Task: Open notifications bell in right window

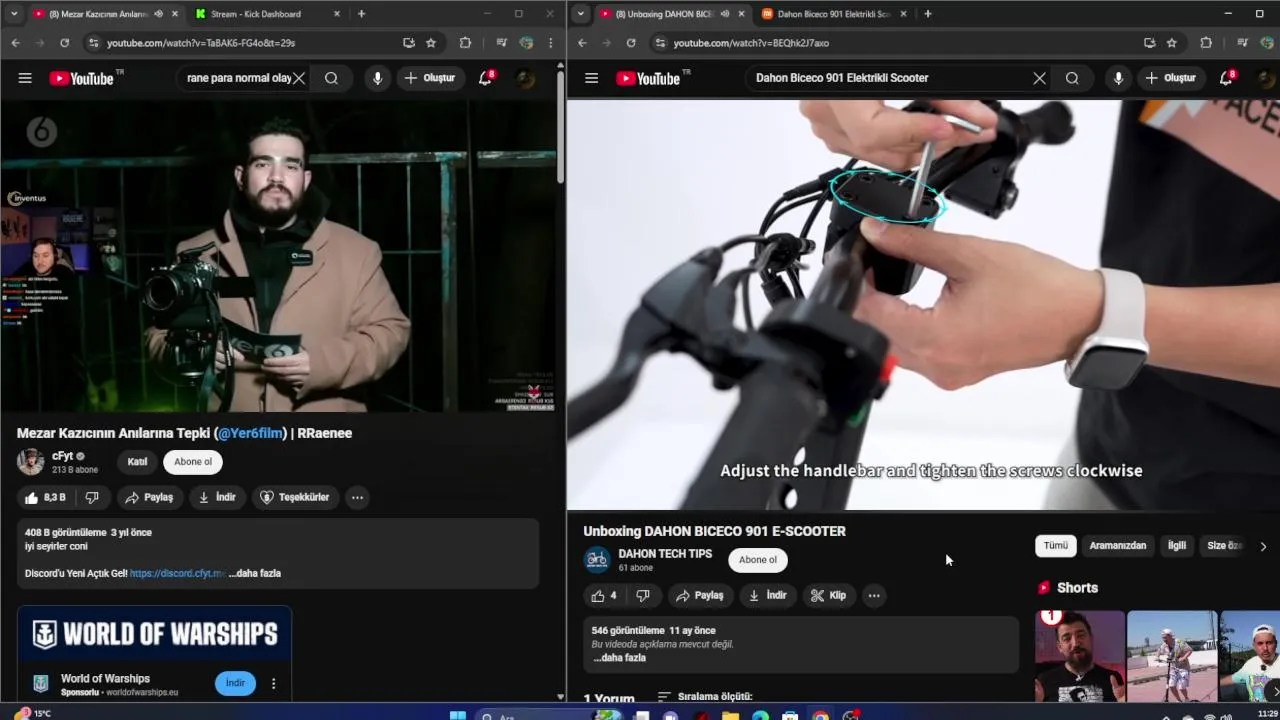Action: click(x=1226, y=78)
